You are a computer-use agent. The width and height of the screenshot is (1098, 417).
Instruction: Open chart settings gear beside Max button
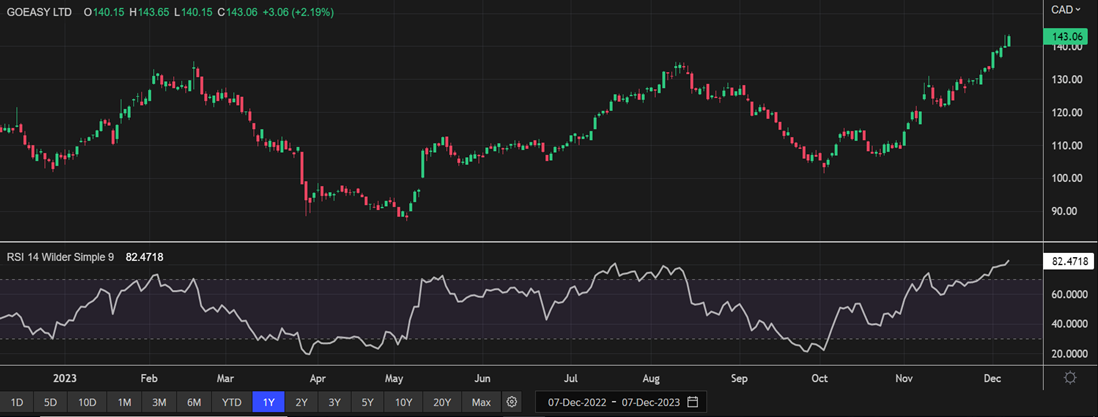pyautogui.click(x=512, y=402)
